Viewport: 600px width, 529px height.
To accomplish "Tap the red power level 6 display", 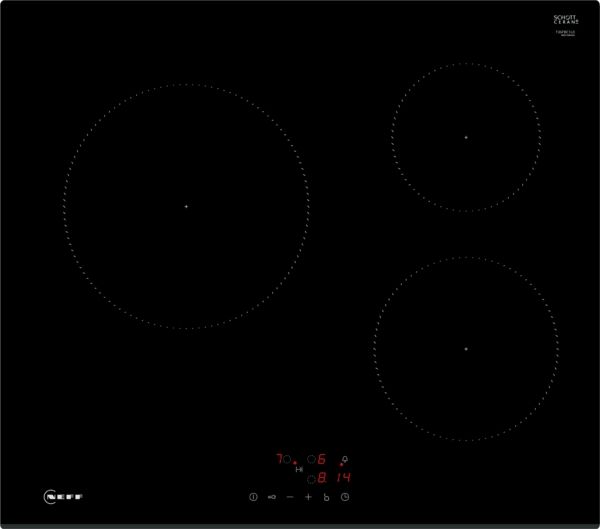I will (x=322, y=459).
